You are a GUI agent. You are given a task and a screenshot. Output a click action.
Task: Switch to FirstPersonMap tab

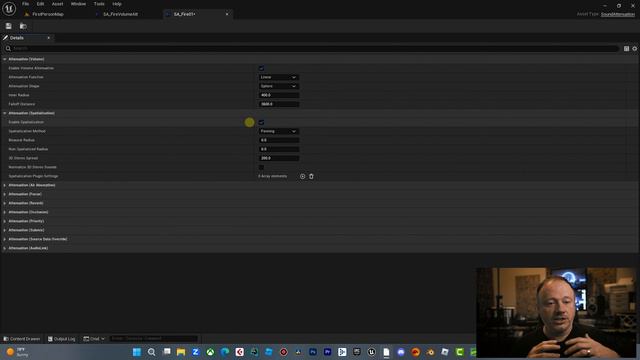pos(48,14)
